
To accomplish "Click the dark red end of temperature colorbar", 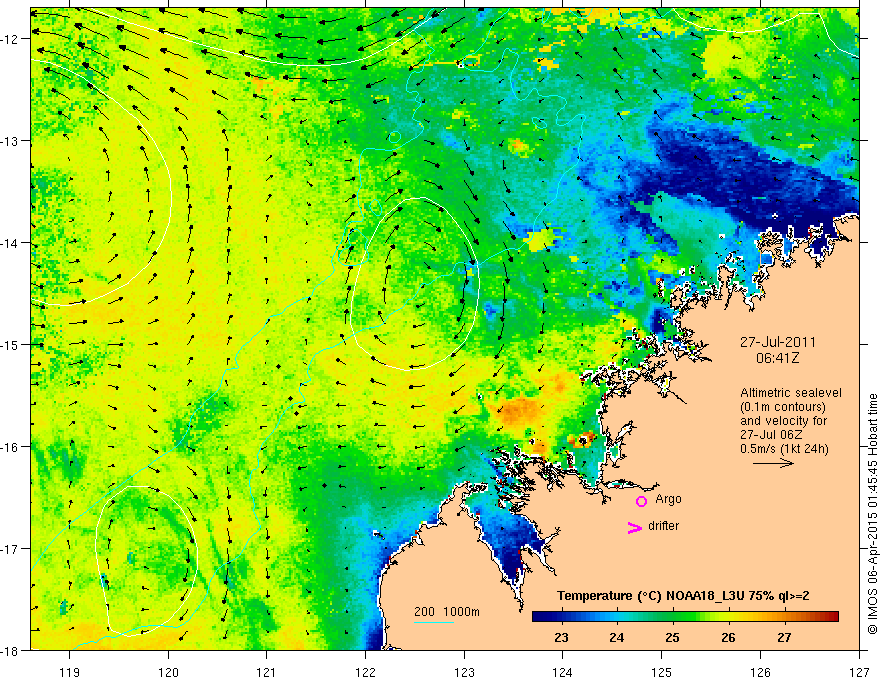I will (x=831, y=617).
